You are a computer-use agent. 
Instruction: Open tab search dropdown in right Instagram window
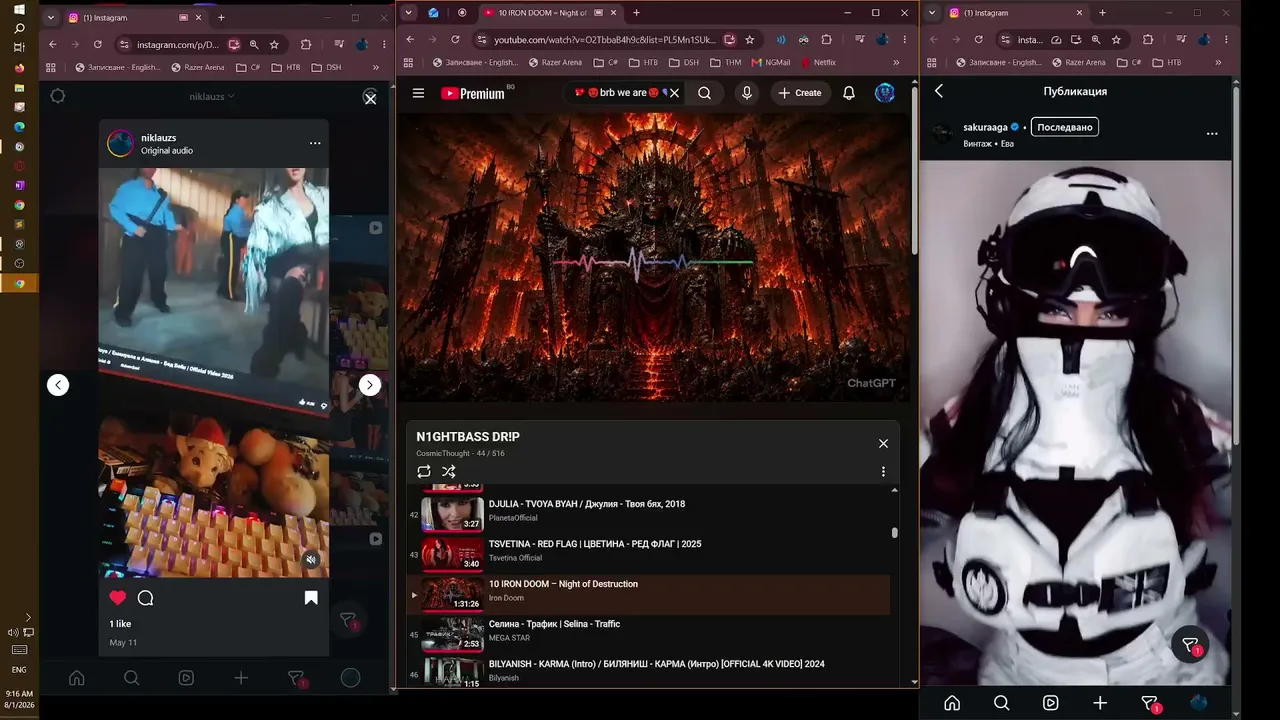tap(931, 13)
